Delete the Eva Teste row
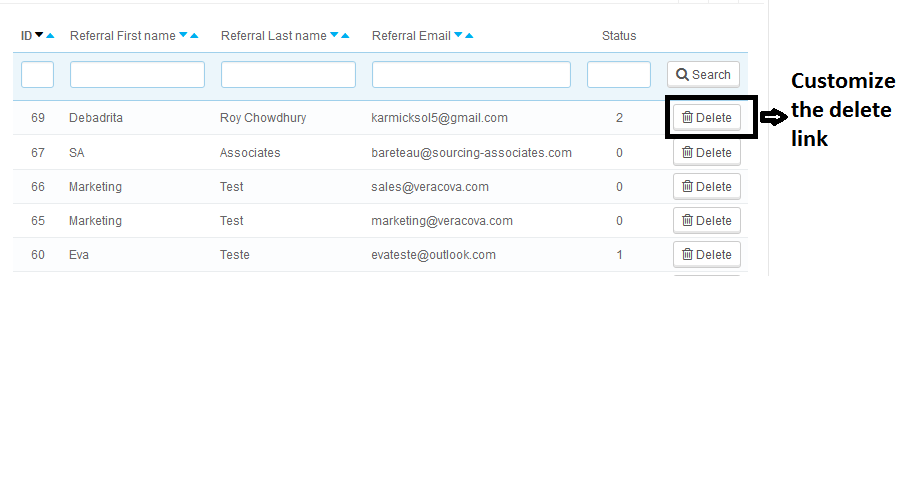 tap(707, 255)
